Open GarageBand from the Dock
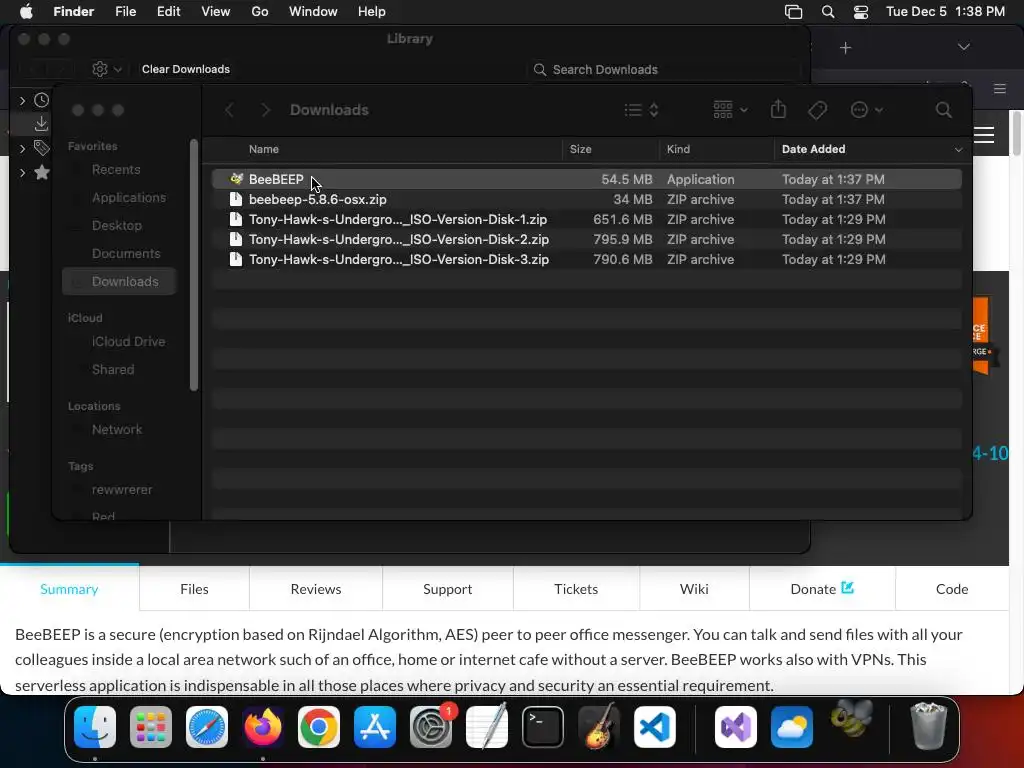Viewport: 1024px width, 768px height. 599,727
